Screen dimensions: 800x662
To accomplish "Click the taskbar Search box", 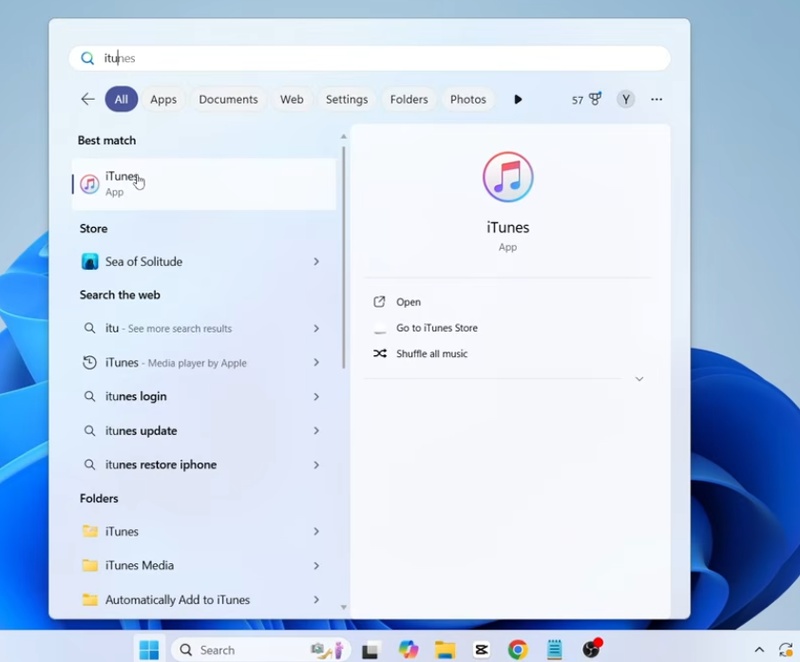I will tap(261, 650).
